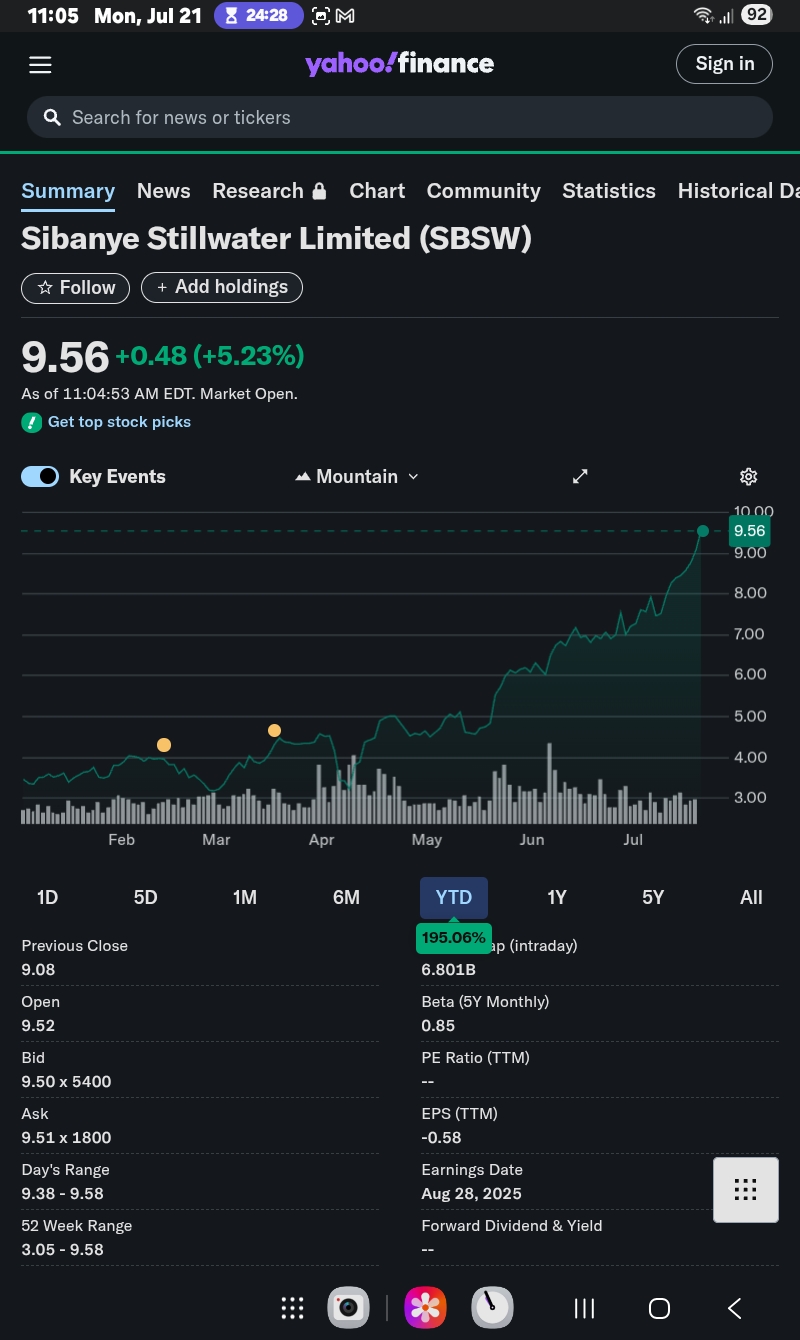This screenshot has height=1340, width=800.
Task: Open the locked Research tab
Action: coord(269,191)
